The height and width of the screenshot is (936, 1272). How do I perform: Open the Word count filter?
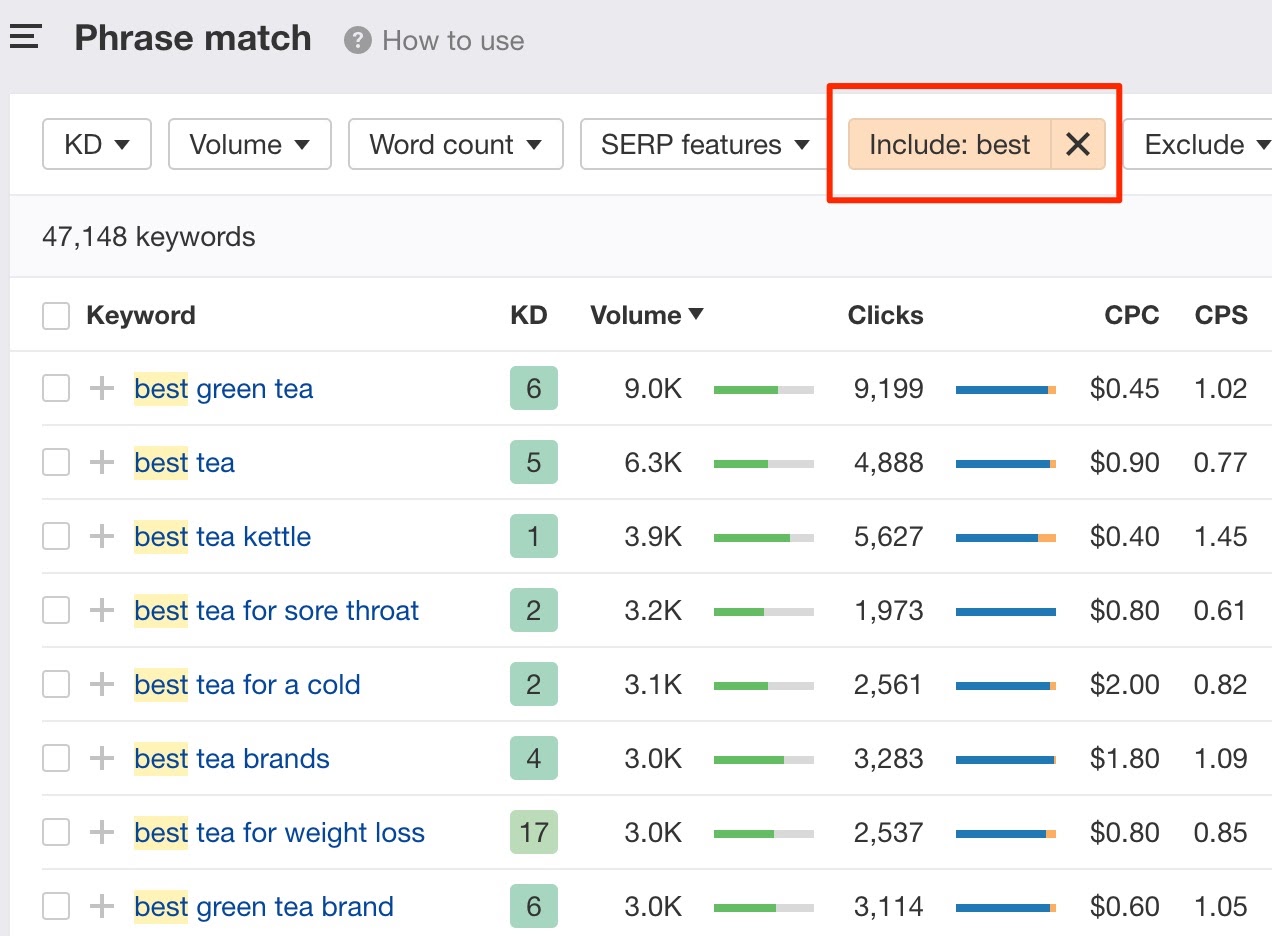pyautogui.click(x=455, y=144)
